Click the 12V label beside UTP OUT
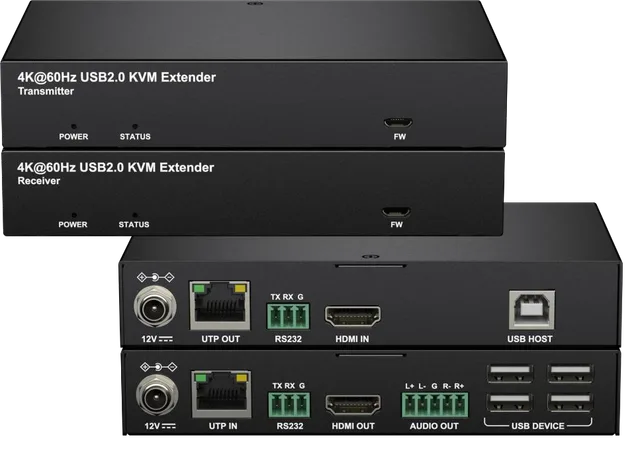 tap(157, 339)
